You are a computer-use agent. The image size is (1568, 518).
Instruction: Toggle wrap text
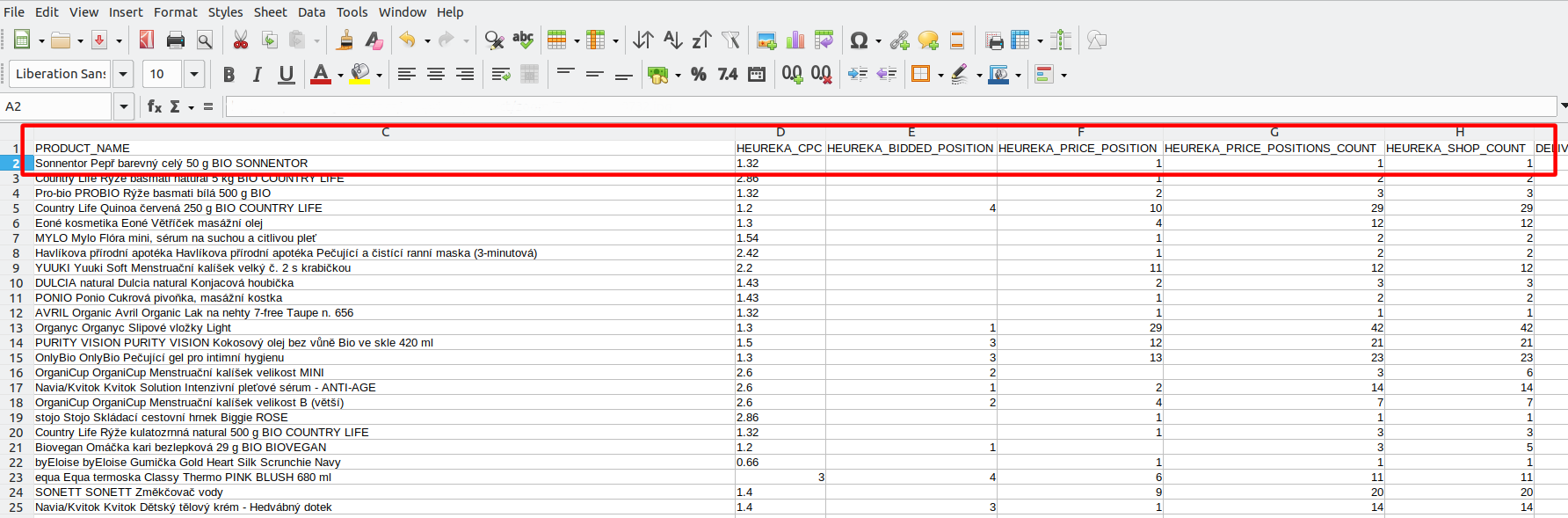[x=501, y=75]
